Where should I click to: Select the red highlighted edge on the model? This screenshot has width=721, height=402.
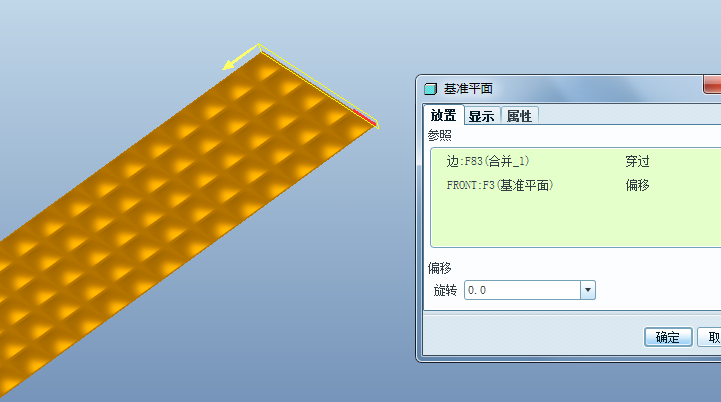(x=365, y=117)
